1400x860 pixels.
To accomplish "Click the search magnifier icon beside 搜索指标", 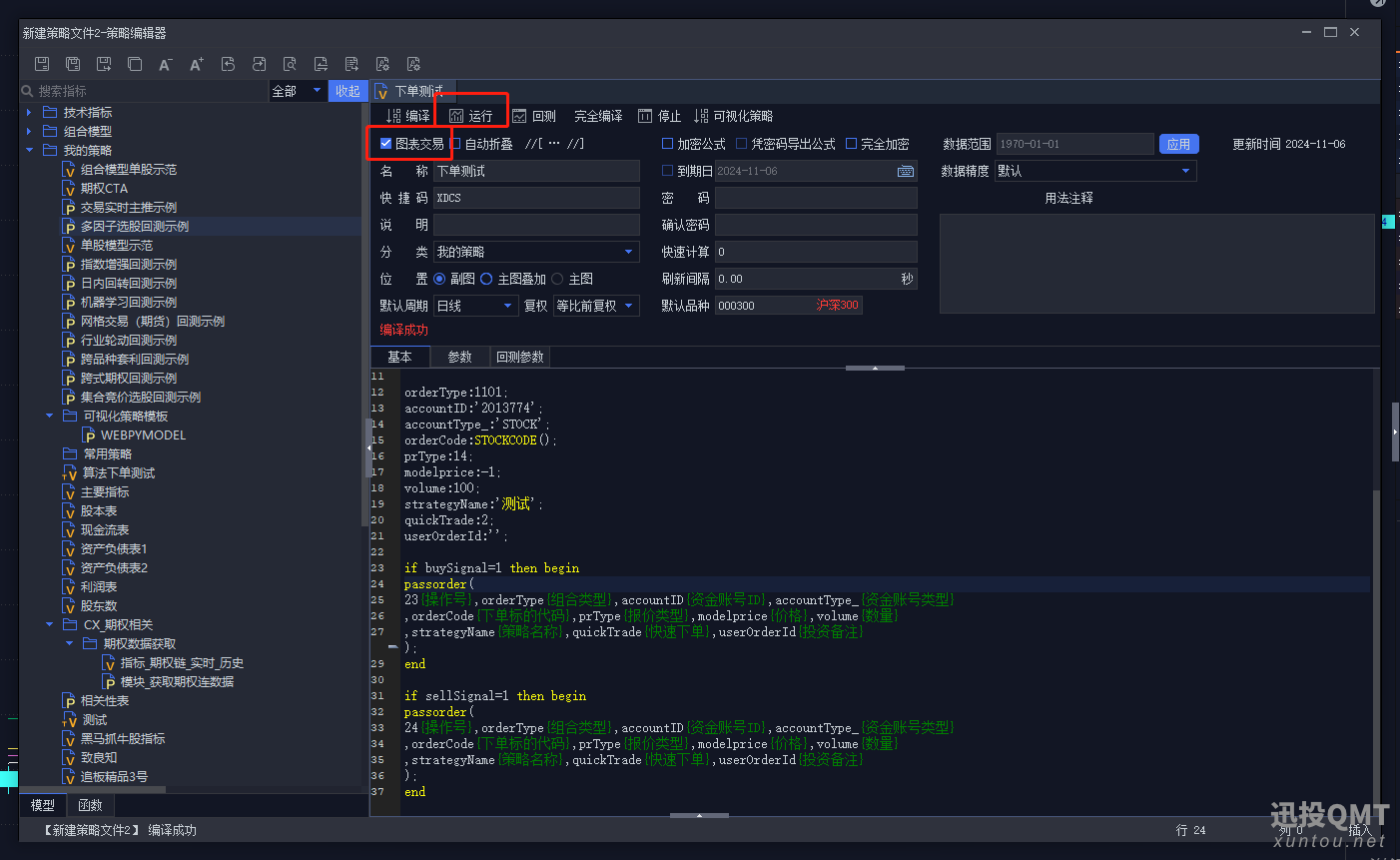I will pos(28,91).
